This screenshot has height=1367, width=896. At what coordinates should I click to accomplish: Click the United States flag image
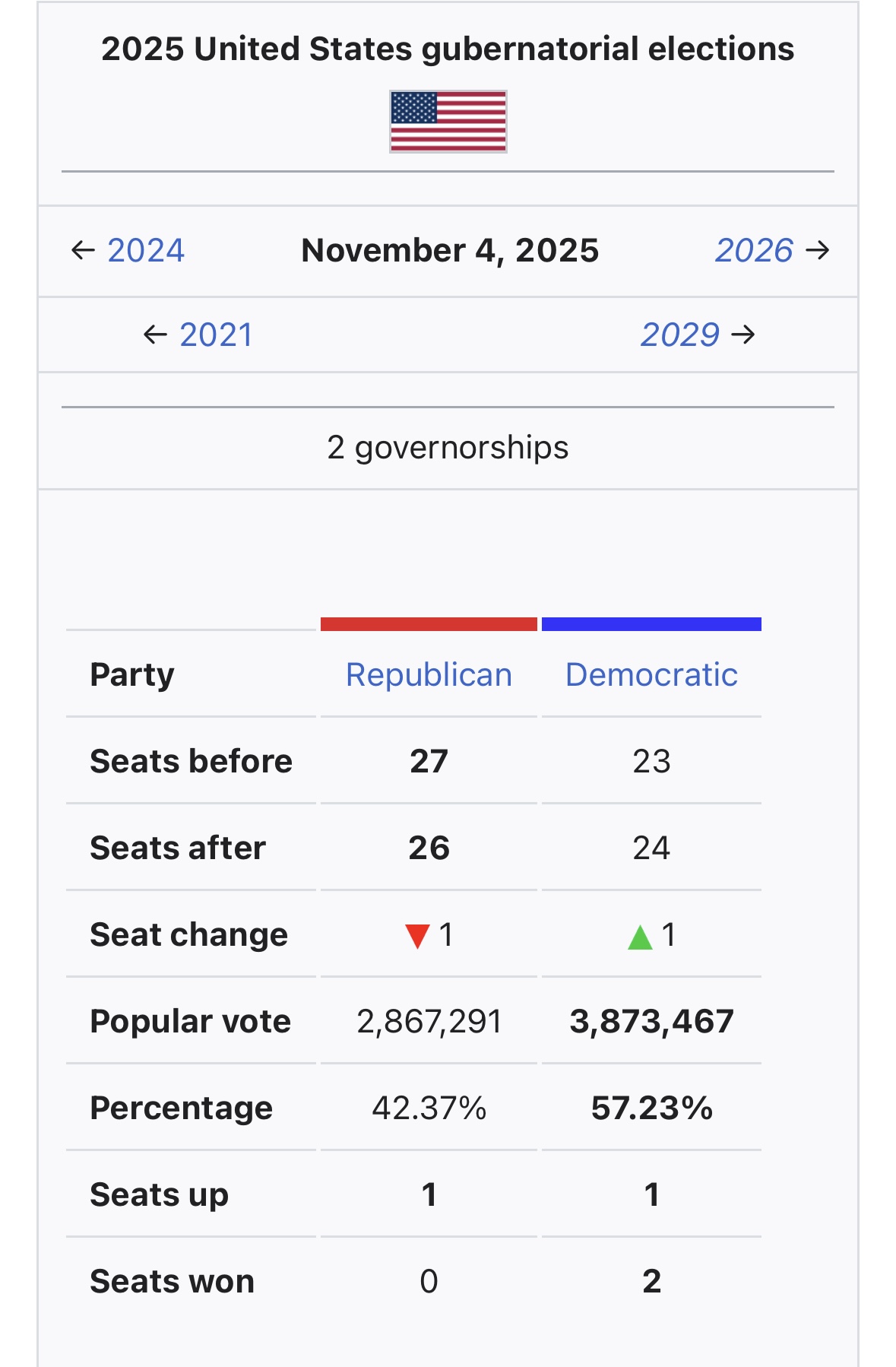point(448,122)
